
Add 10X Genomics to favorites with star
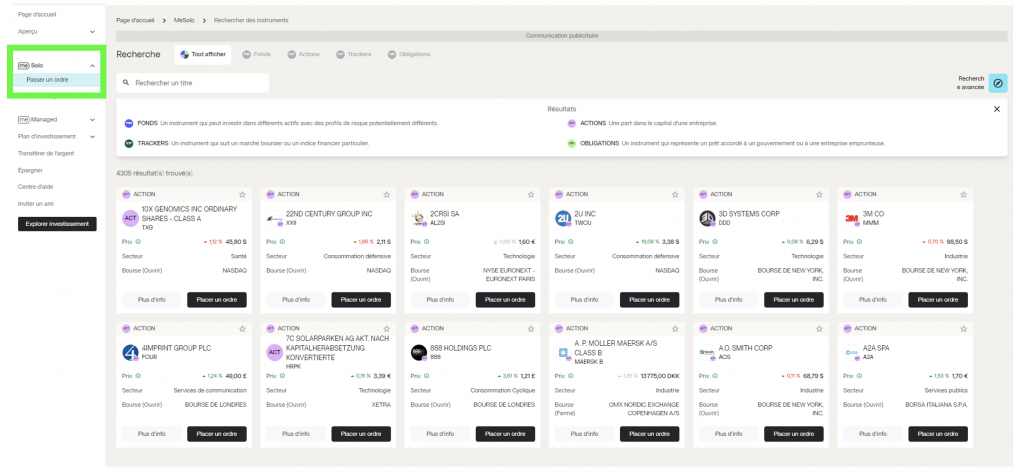tap(242, 195)
